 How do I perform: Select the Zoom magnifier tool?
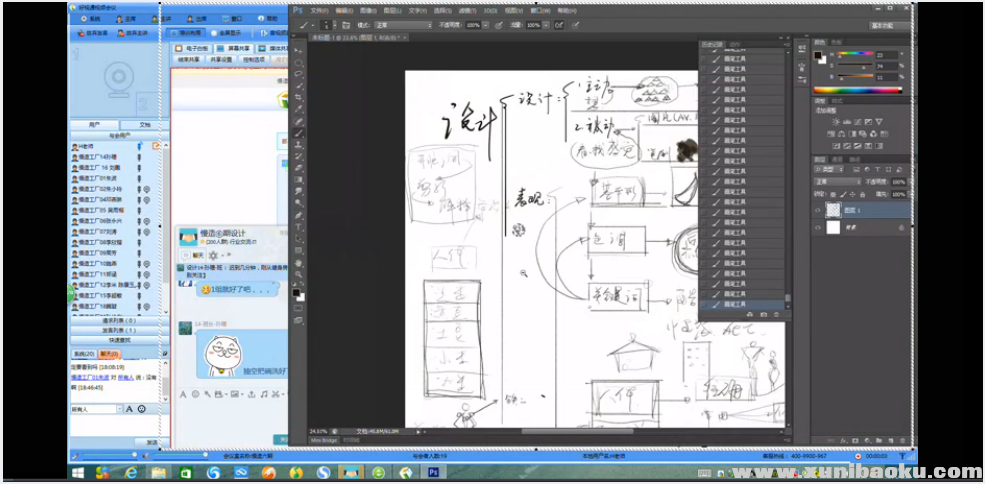[x=298, y=274]
